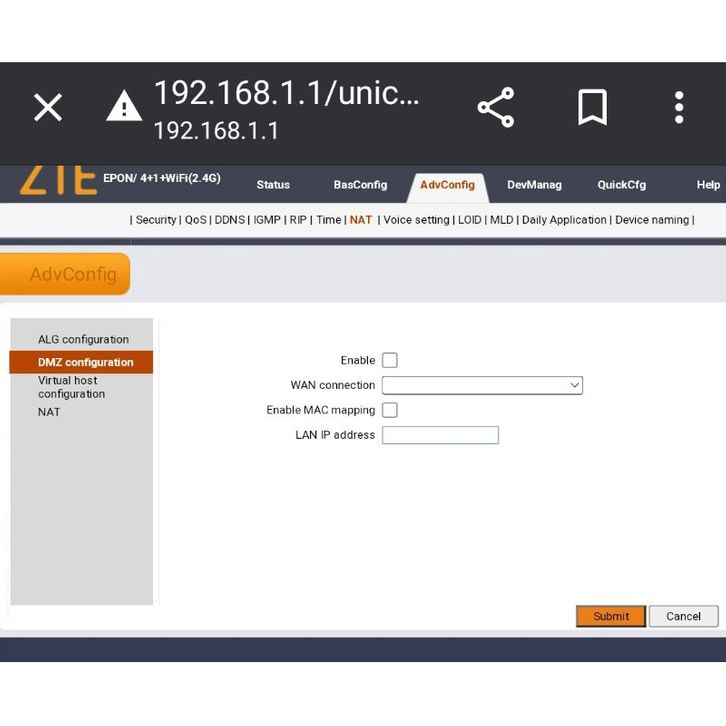Toggle the Enable MAC mapping checkbox
Viewport: 726px width, 726px height.
click(x=390, y=410)
